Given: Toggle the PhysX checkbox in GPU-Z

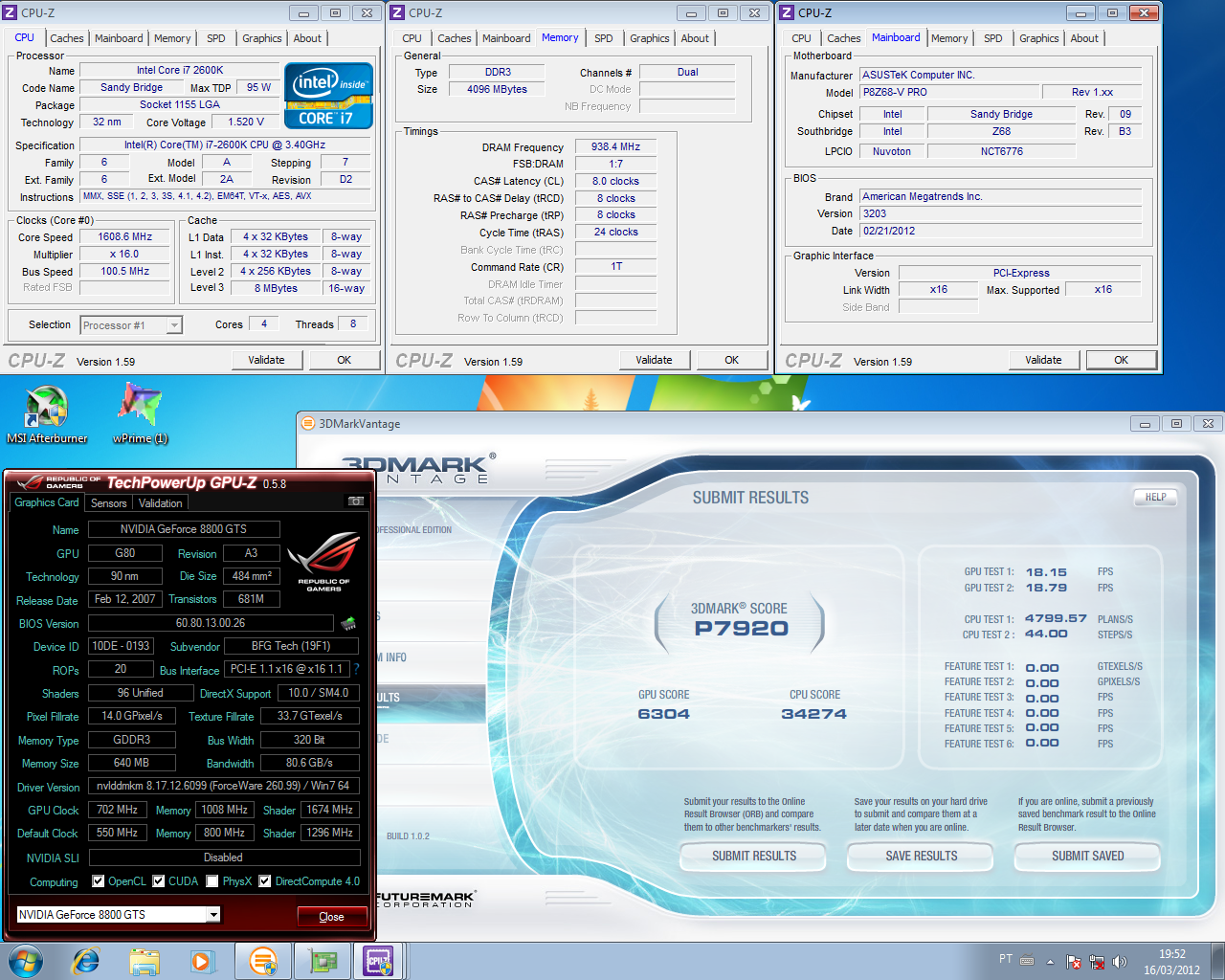Looking at the screenshot, I should (x=212, y=881).
